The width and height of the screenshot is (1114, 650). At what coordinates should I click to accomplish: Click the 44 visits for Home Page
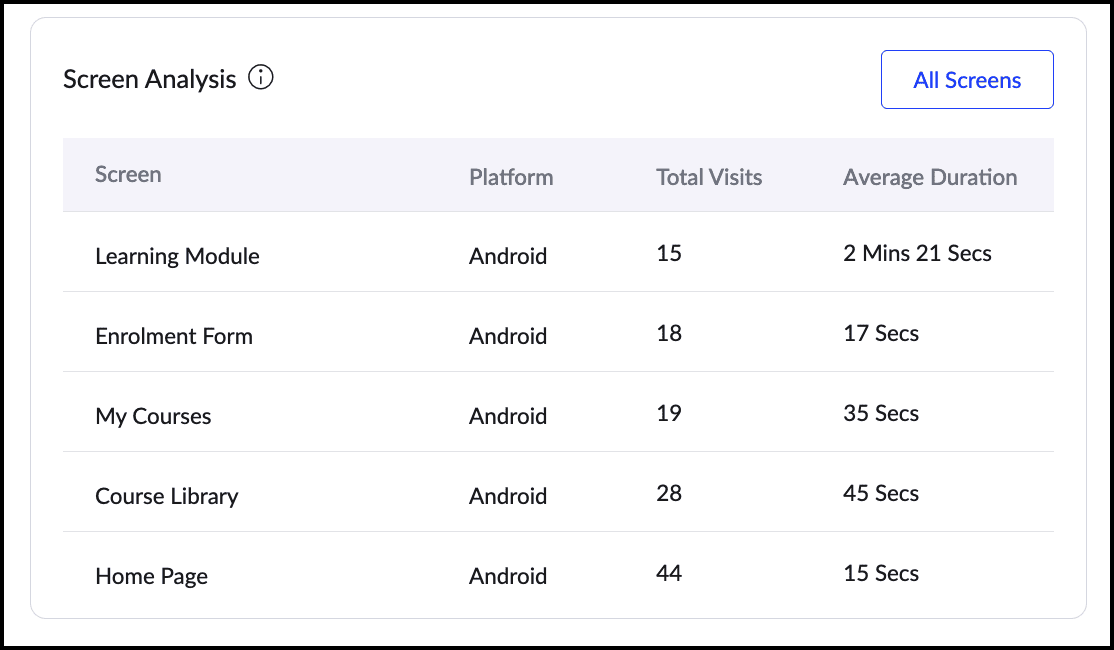point(669,574)
